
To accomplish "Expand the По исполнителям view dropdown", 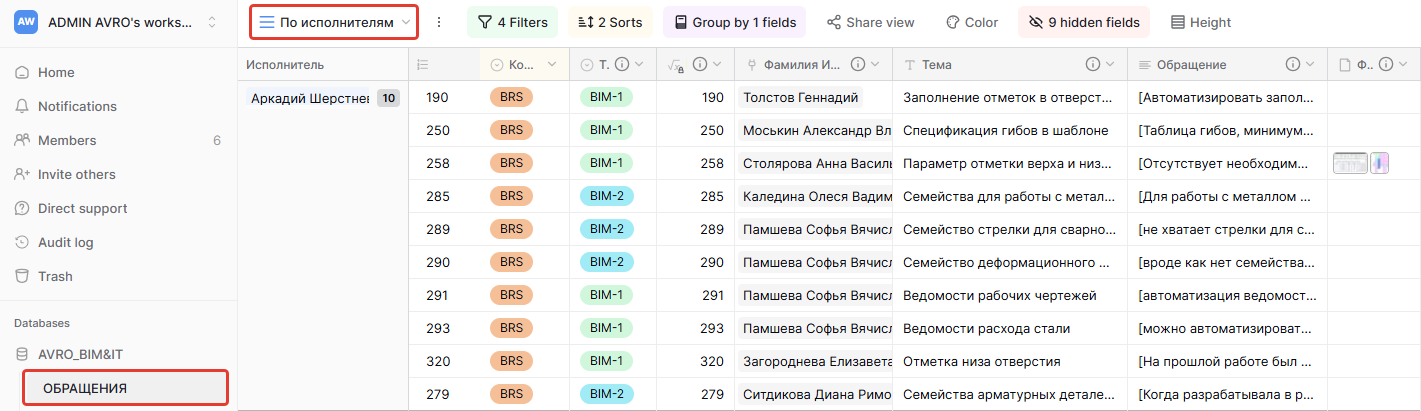I will 405,22.
